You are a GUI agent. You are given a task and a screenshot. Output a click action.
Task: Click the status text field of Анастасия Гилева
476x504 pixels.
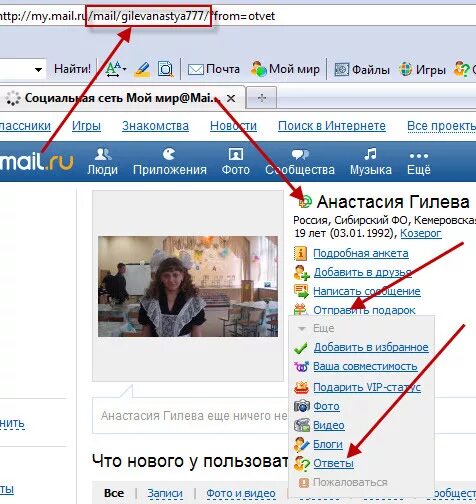pos(191,416)
